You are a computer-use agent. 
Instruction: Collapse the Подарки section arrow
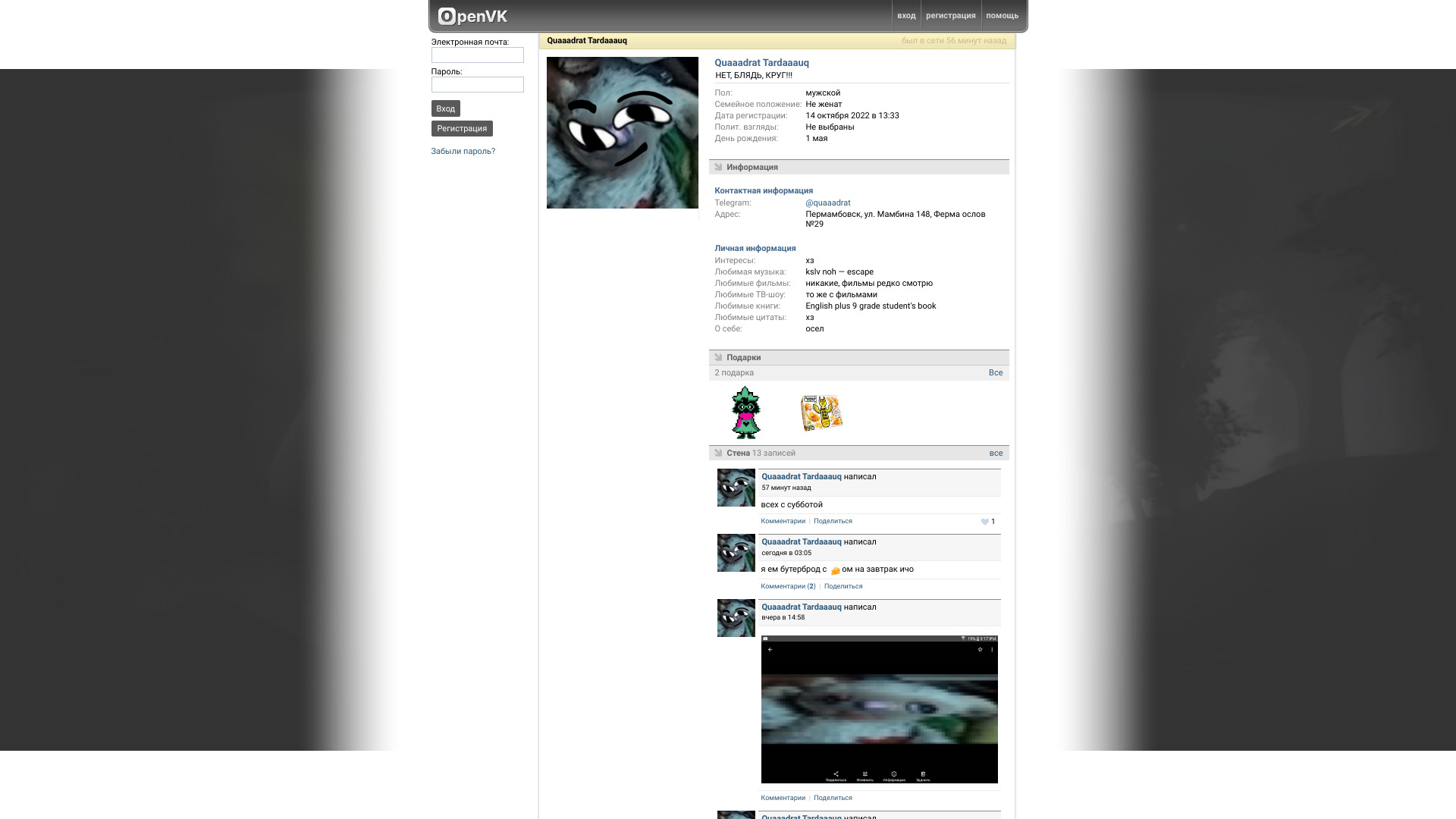(x=718, y=357)
